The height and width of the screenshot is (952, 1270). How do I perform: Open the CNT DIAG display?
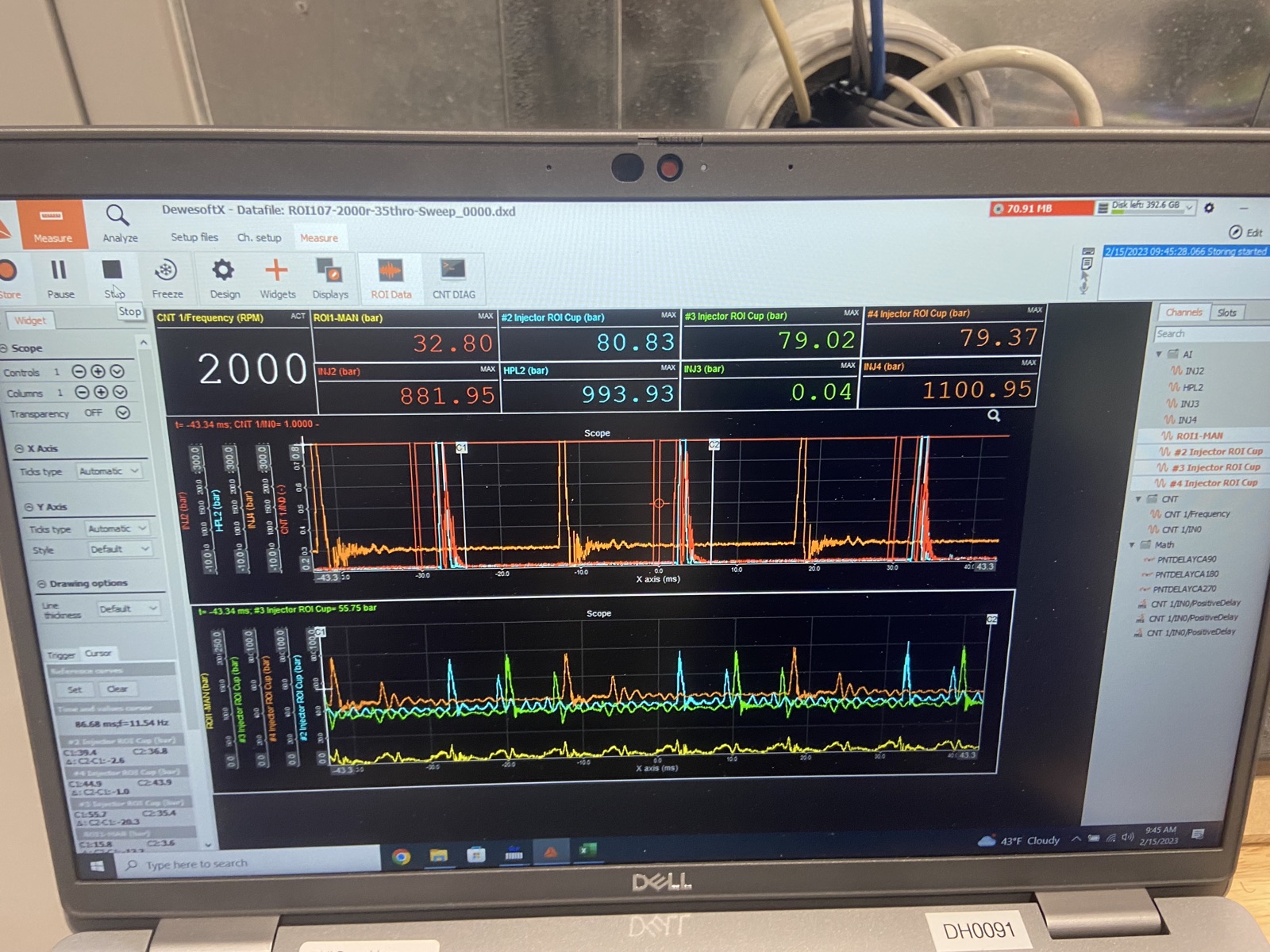point(453,278)
